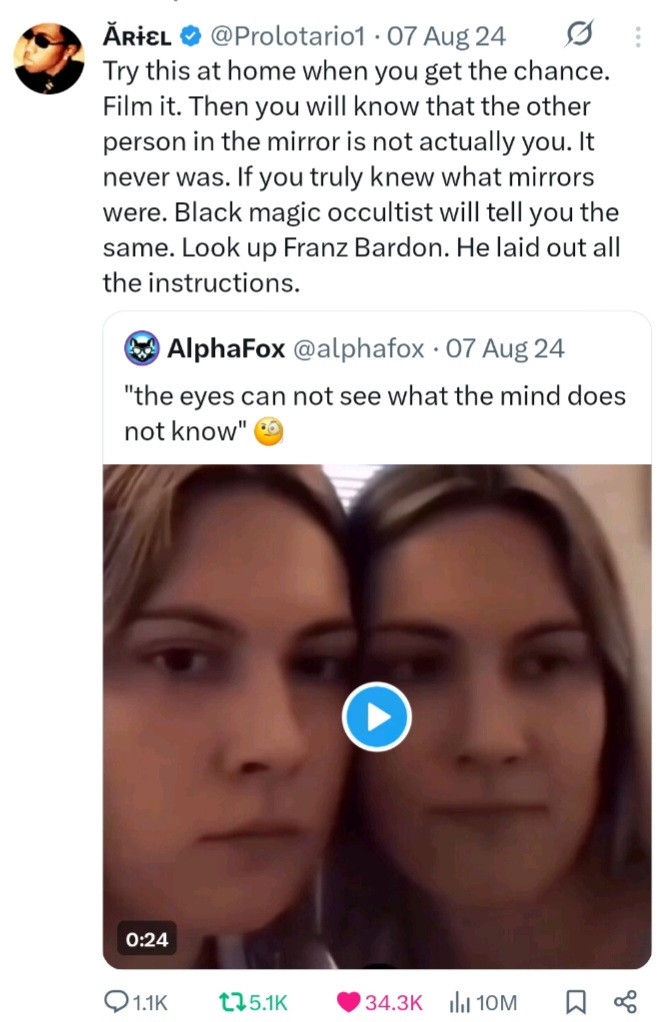672x1022 pixels.
Task: Click the video thumbnail of two faces
Action: (x=377, y=716)
